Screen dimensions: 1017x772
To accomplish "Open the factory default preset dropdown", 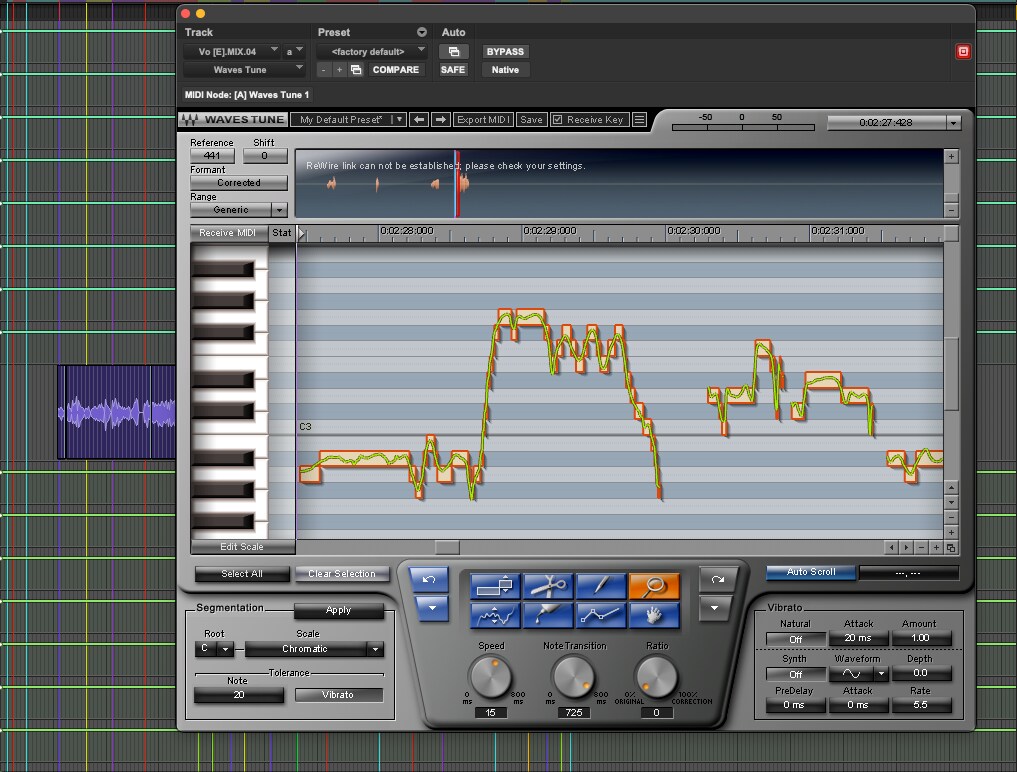I will tap(372, 51).
